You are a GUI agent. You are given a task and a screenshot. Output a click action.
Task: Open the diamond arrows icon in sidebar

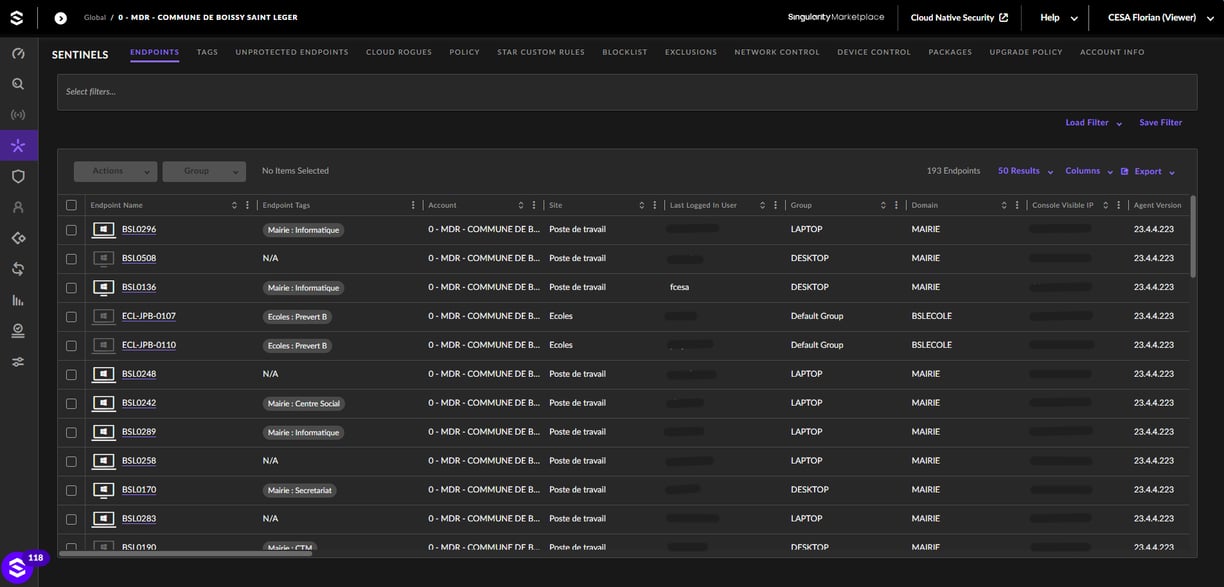click(x=18, y=238)
